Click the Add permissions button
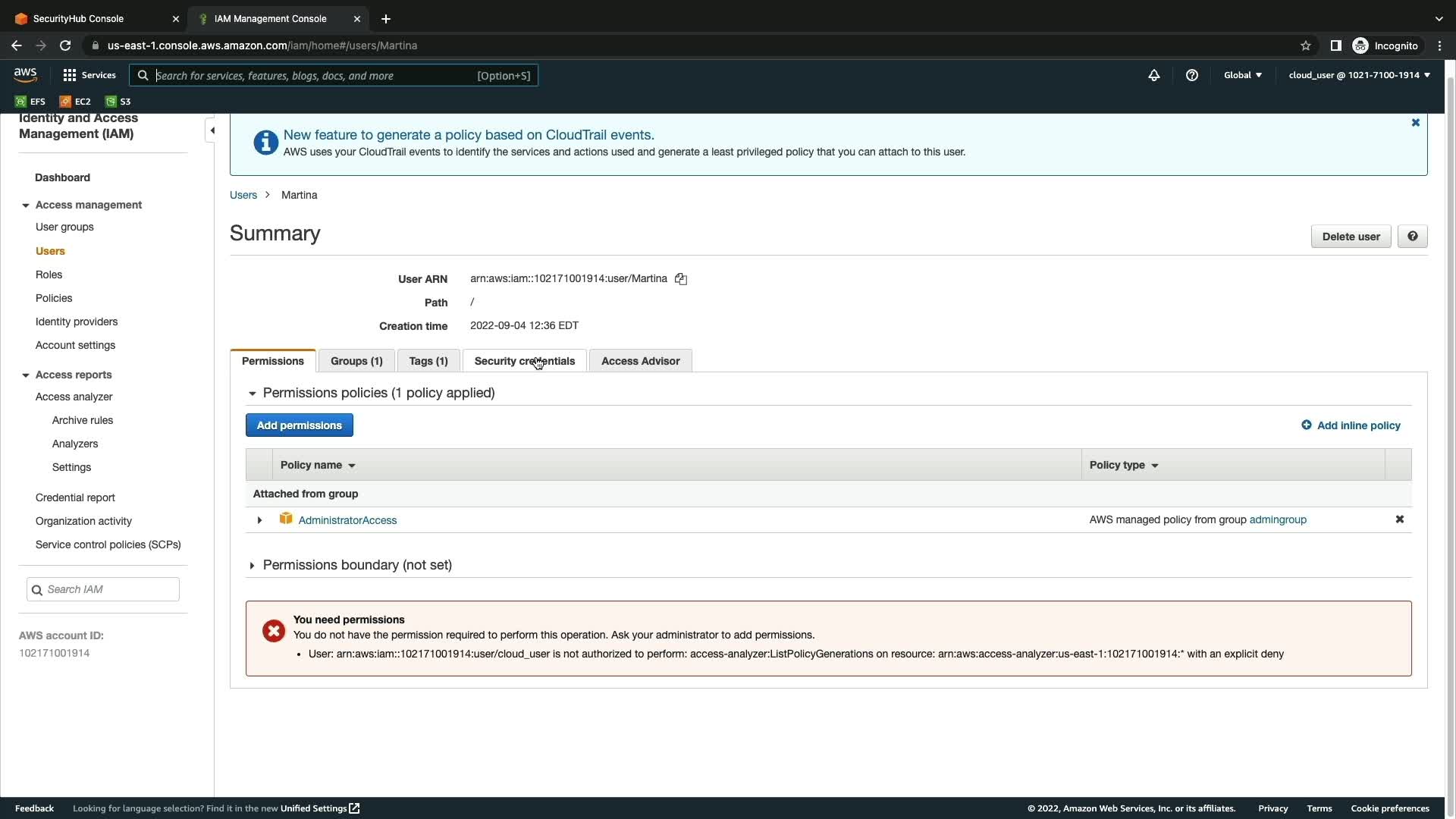Viewport: 1456px width, 819px height. click(x=299, y=425)
